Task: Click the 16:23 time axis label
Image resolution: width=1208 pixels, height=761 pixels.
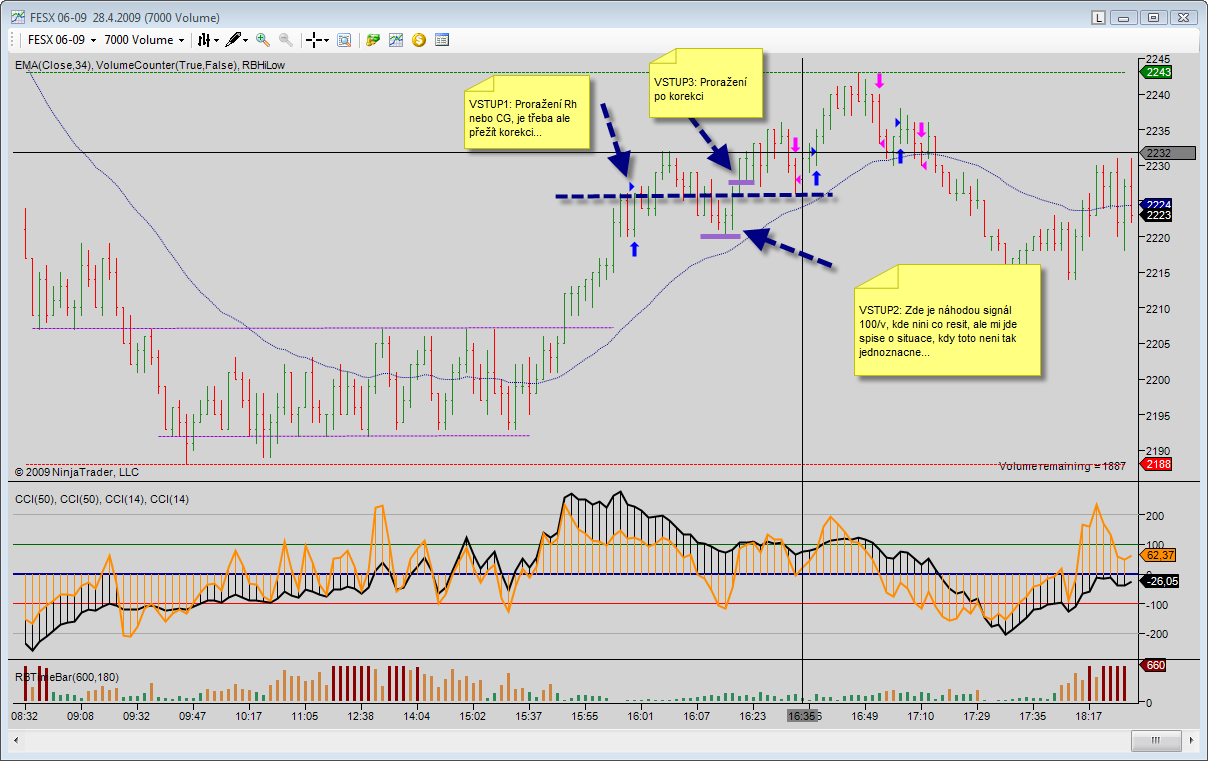Action: pyautogui.click(x=753, y=716)
